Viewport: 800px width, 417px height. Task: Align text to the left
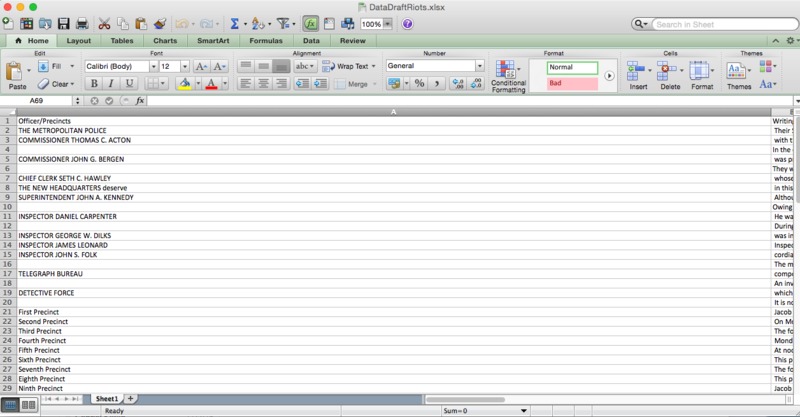245,83
